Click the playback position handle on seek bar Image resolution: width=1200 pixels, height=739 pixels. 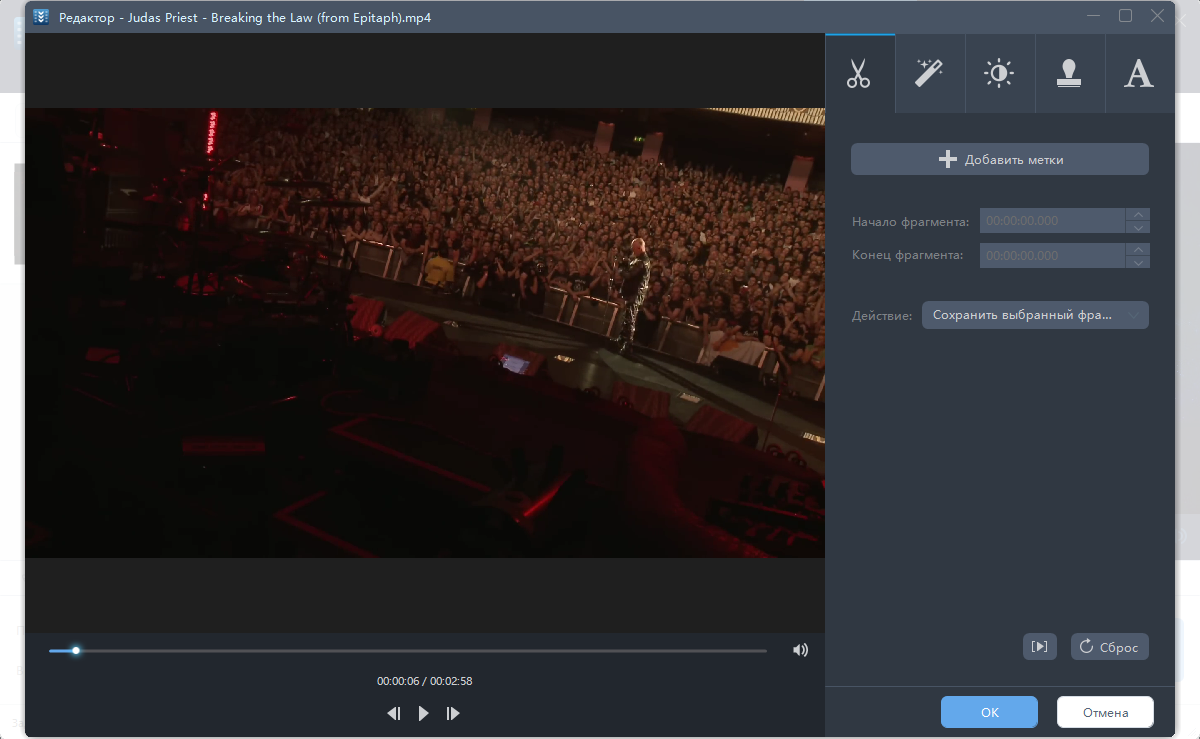[x=76, y=650]
